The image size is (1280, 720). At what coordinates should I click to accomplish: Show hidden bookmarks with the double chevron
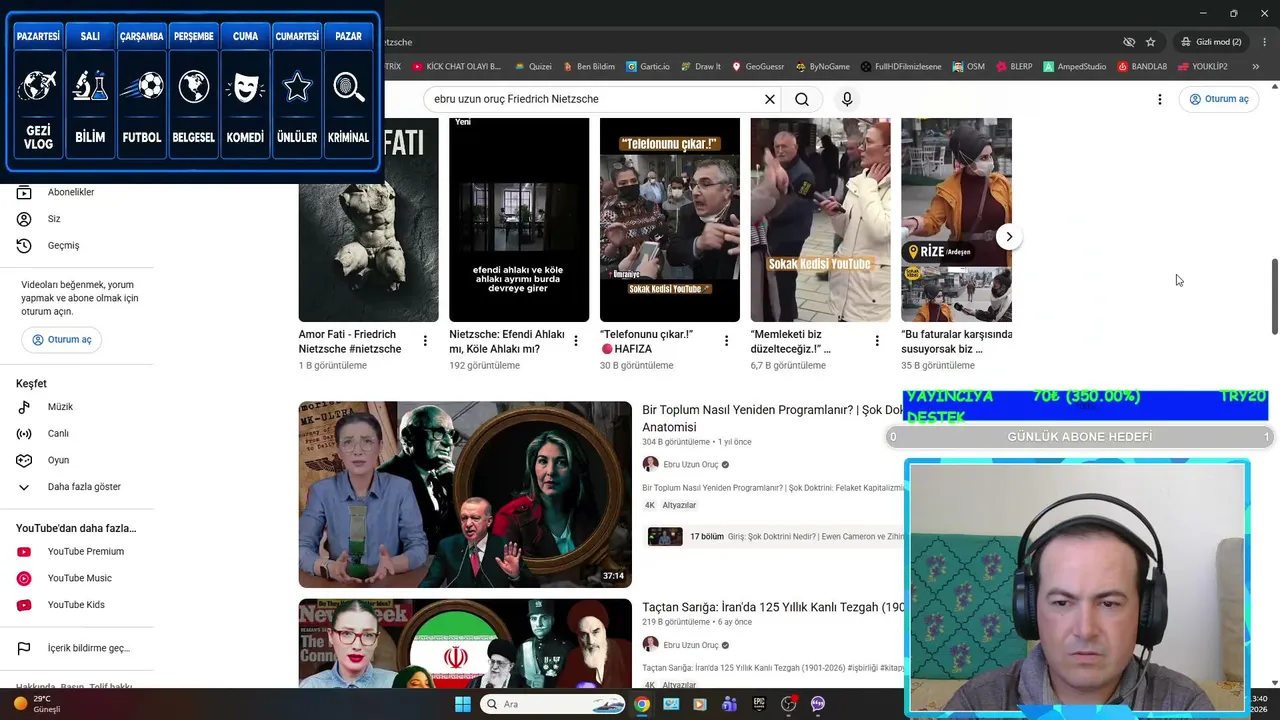pos(1256,67)
